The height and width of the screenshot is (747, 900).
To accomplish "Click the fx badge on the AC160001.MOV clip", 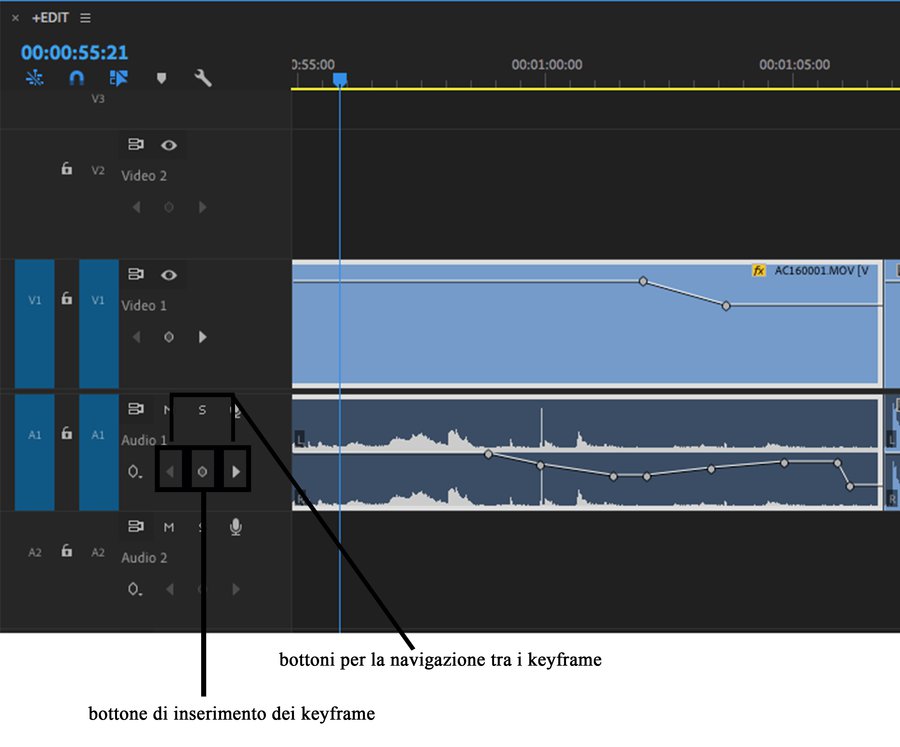I will (x=759, y=271).
